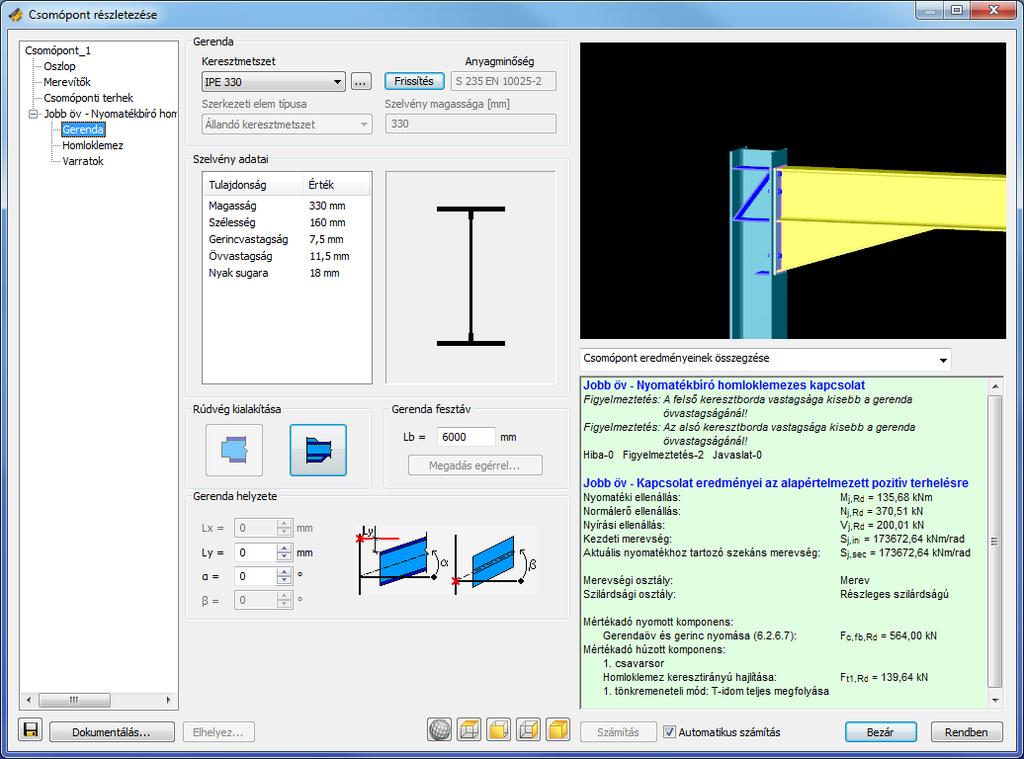Open the Állandó keresztmetszet dropdown
Viewport: 1024px width, 759px height.
[287, 124]
